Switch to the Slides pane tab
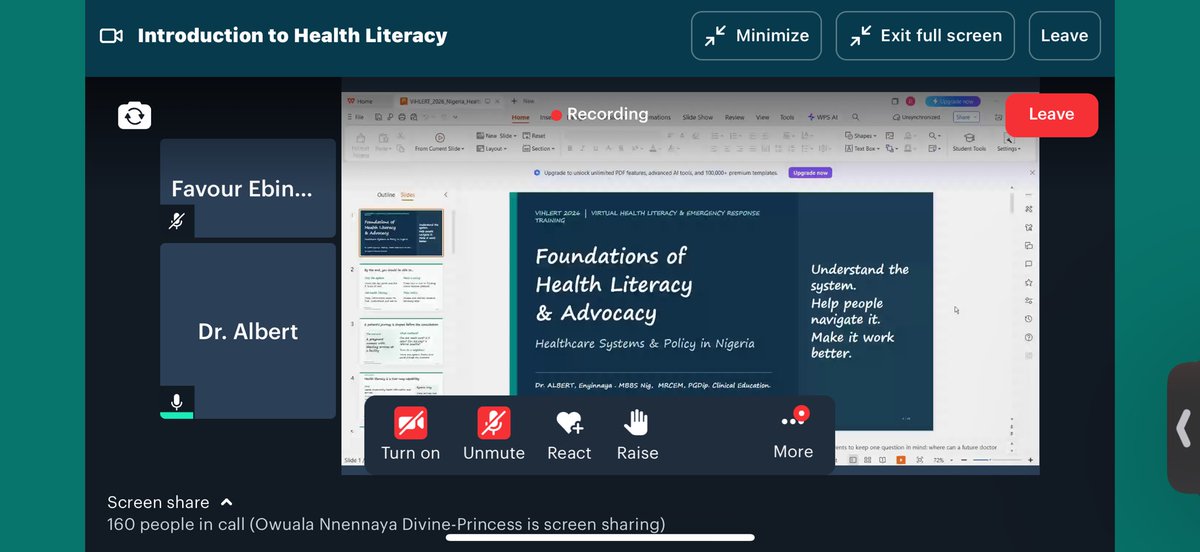Screen dimensions: 1200x552 408,194
